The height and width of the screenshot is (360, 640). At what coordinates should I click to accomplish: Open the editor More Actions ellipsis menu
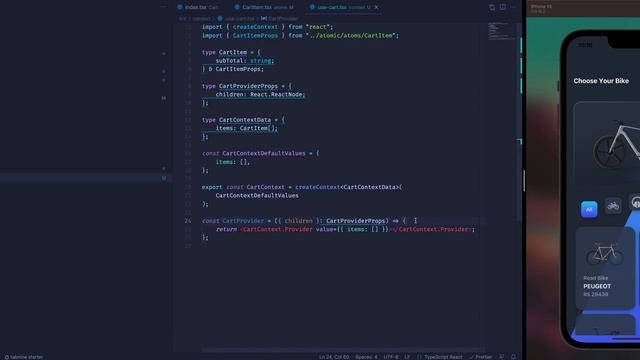513,7
